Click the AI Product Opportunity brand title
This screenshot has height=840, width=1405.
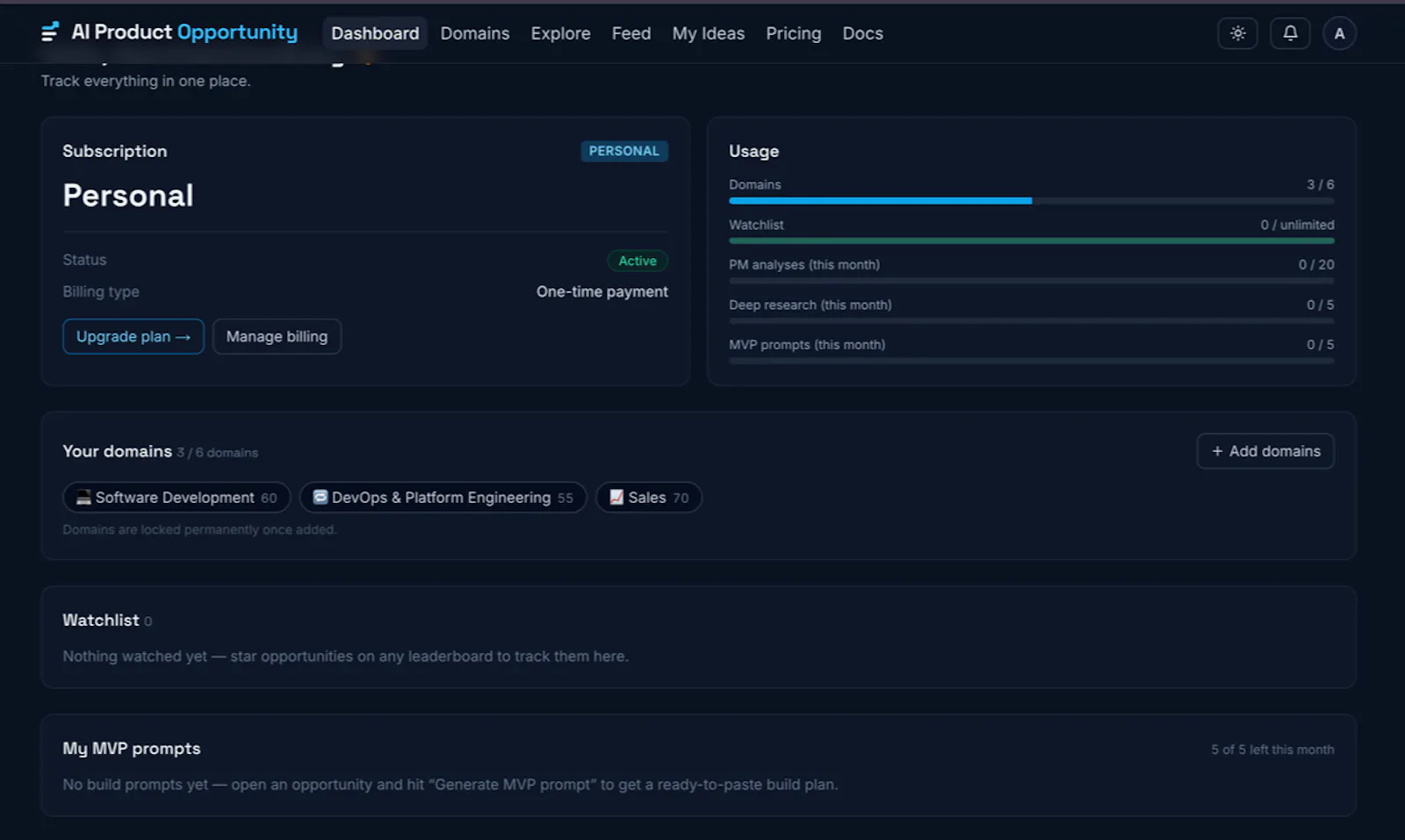[x=184, y=32]
